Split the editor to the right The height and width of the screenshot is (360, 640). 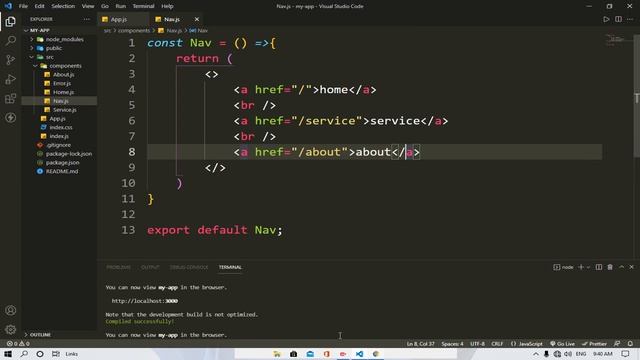coord(618,19)
